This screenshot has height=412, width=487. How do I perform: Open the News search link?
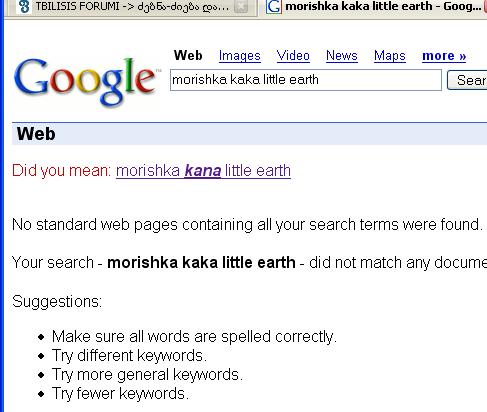click(342, 56)
